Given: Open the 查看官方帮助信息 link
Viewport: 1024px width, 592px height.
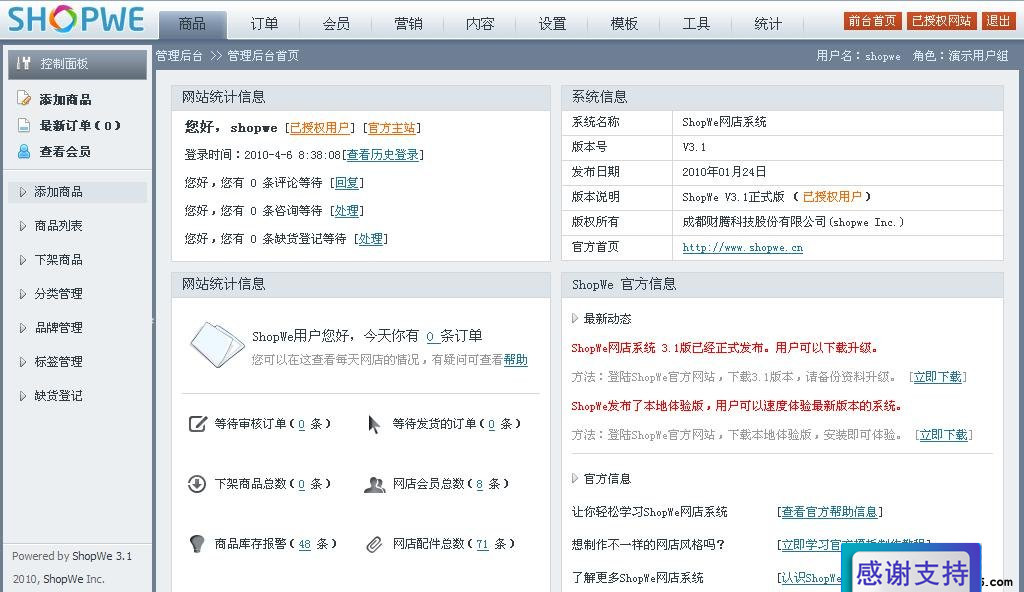Looking at the screenshot, I should [829, 512].
